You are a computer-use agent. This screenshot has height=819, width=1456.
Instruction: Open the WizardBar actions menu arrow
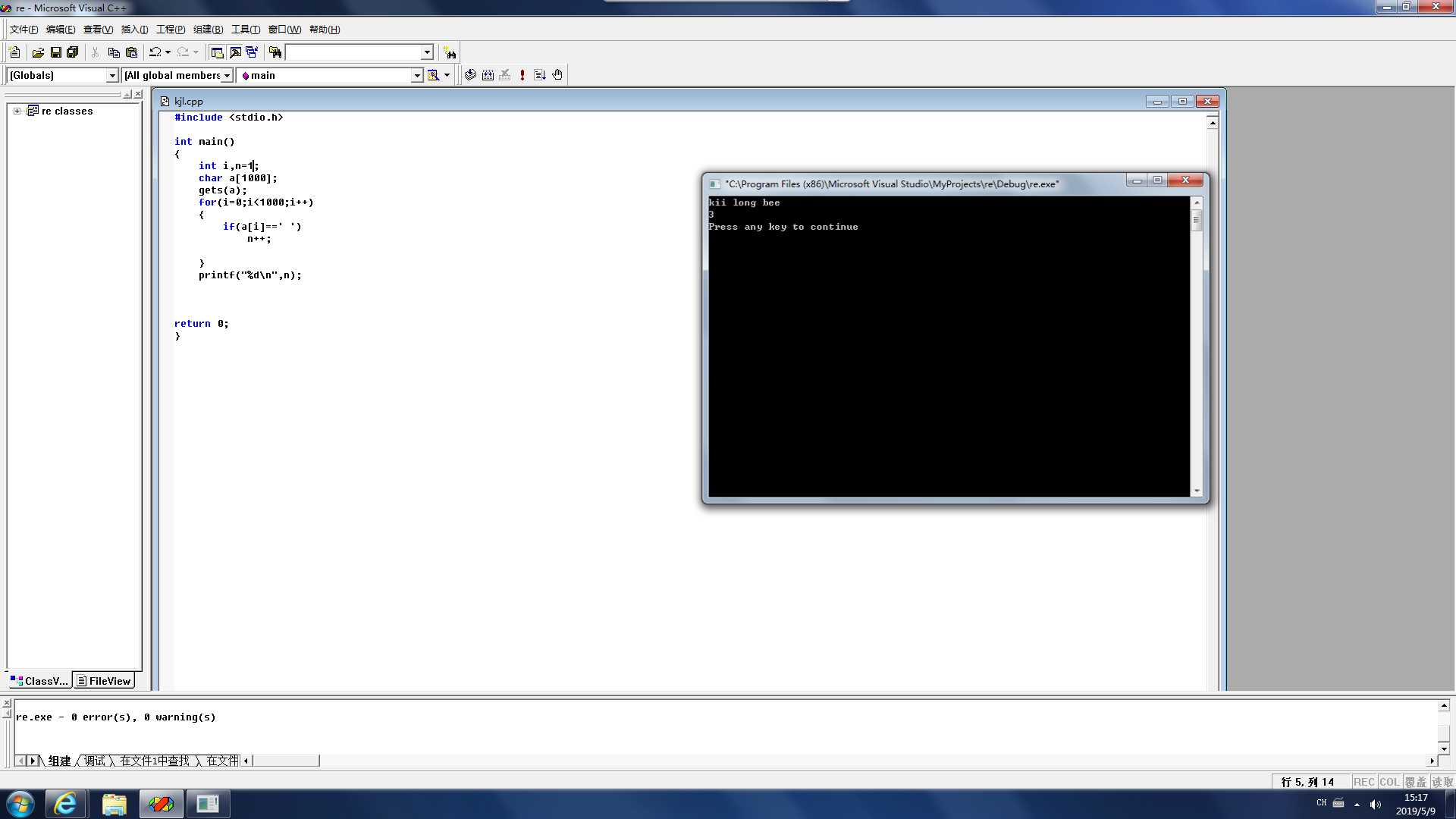(447, 75)
